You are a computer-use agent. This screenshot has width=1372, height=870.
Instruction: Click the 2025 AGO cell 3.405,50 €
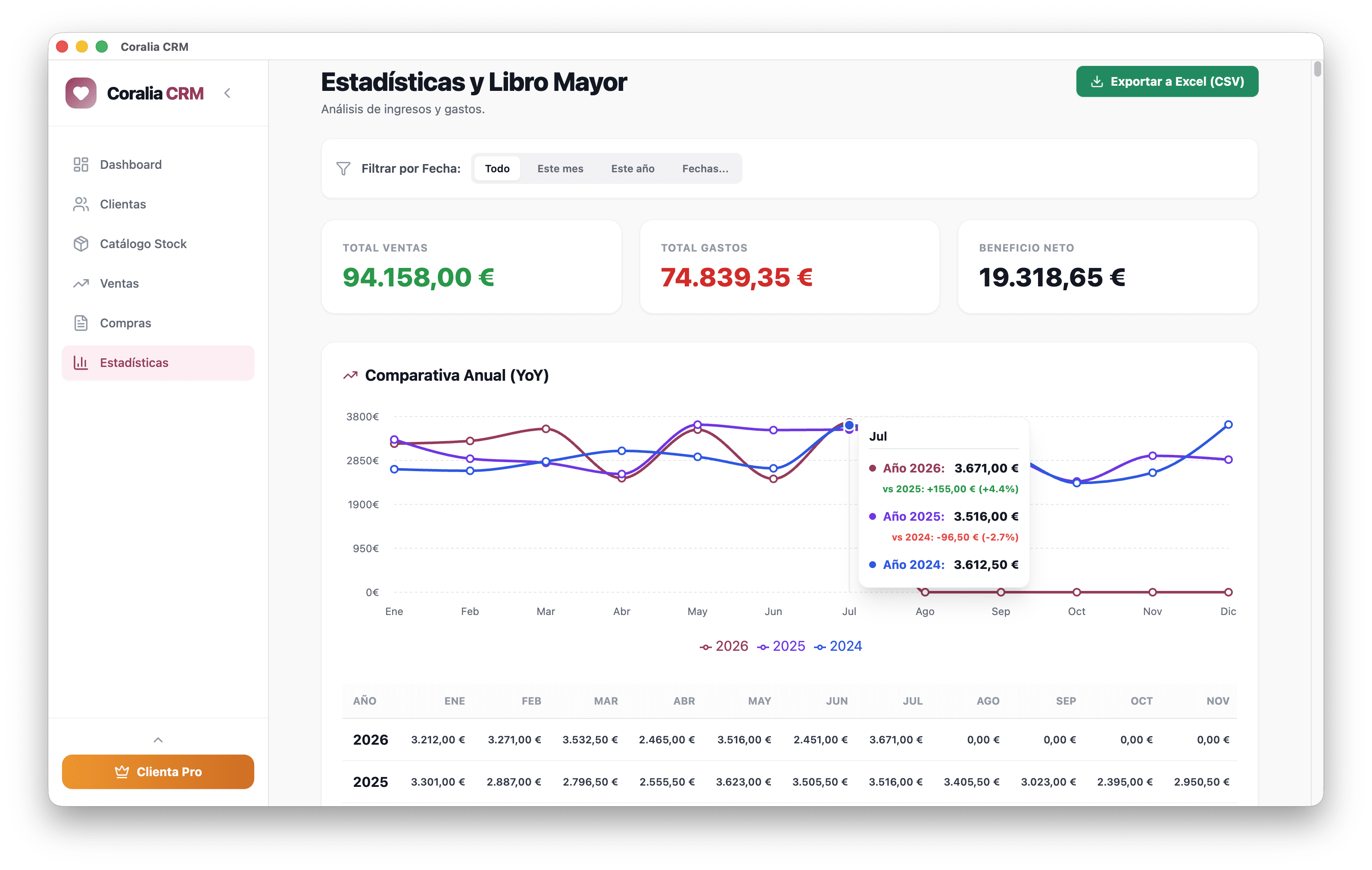pos(971,782)
